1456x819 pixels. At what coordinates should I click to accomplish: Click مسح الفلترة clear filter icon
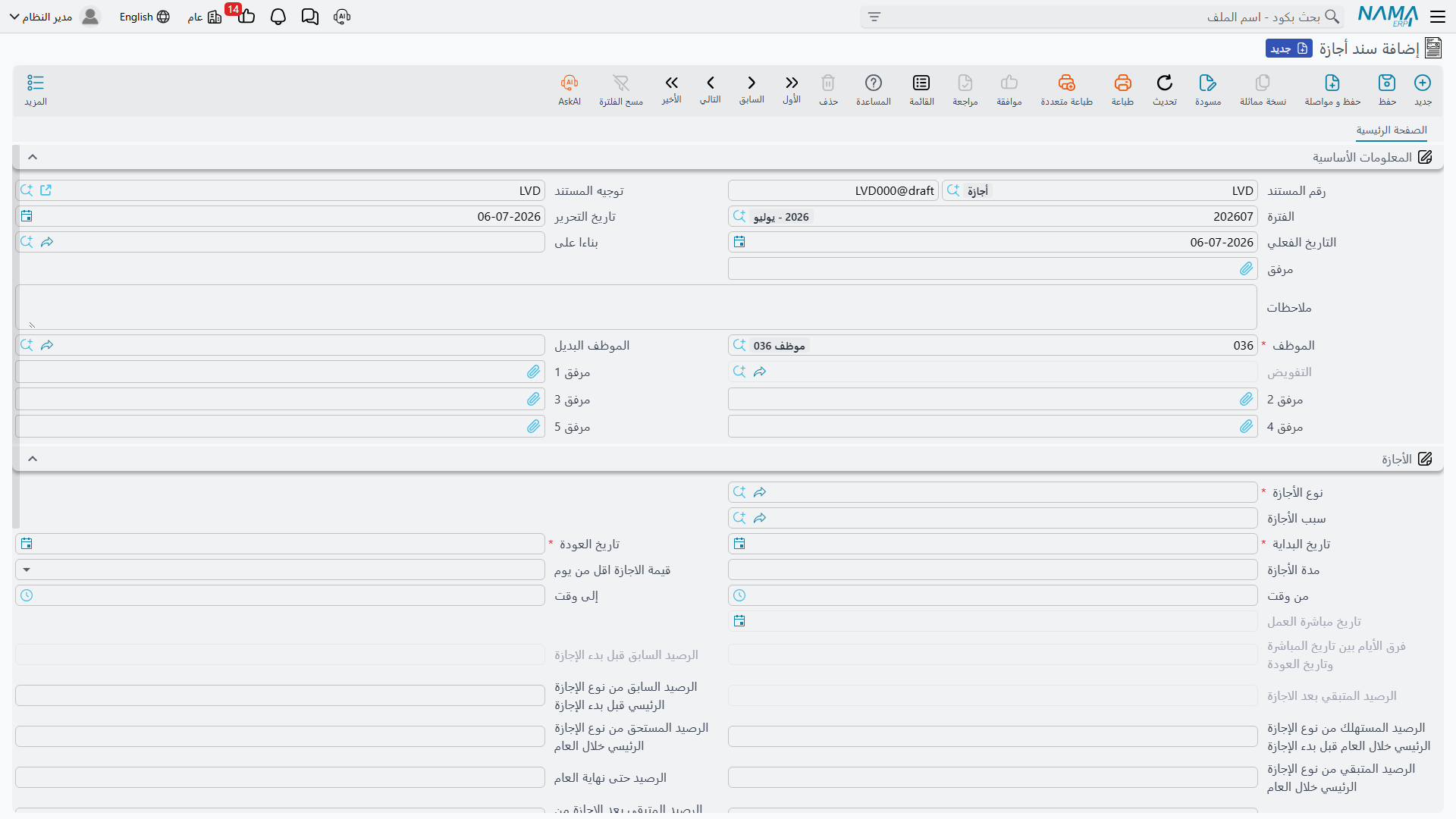(x=621, y=83)
